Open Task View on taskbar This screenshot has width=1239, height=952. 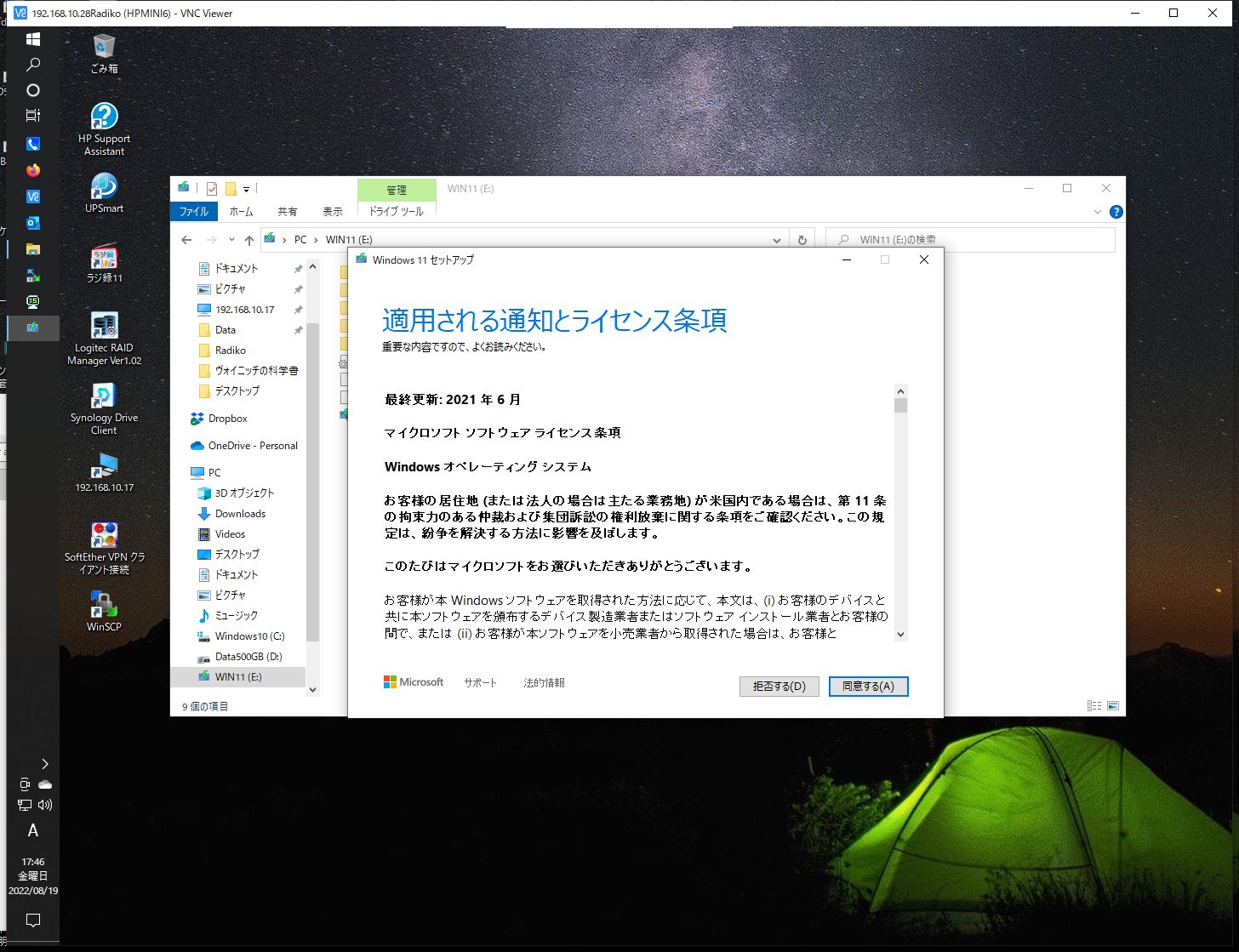[33, 116]
